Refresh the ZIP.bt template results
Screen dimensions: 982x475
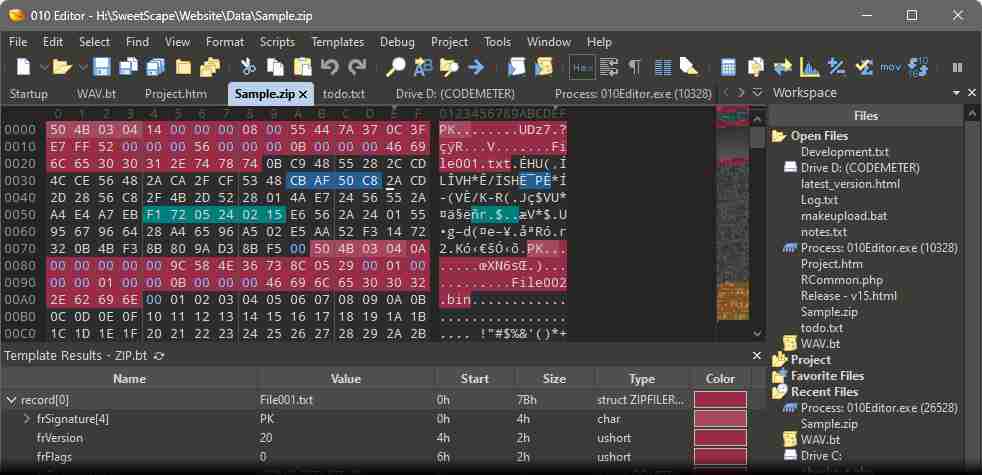(159, 355)
